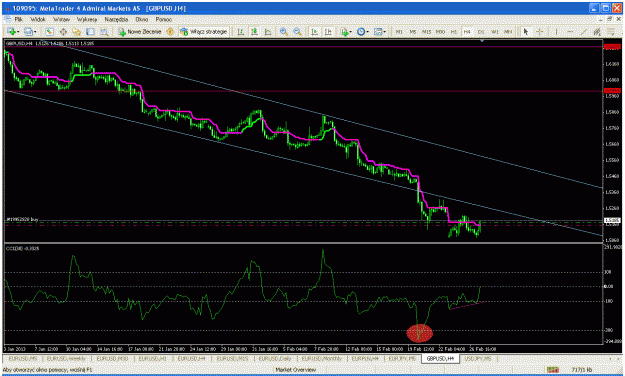
Task: Switch to the EURUSD,Daily chart tab
Action: 275,359
